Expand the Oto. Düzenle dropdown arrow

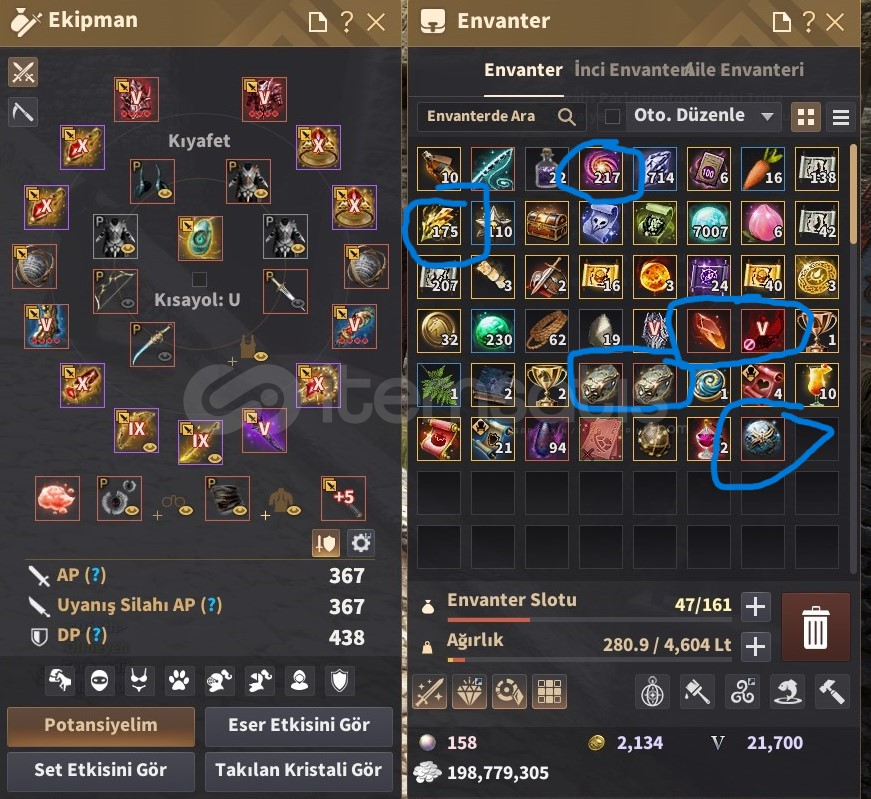(767, 116)
